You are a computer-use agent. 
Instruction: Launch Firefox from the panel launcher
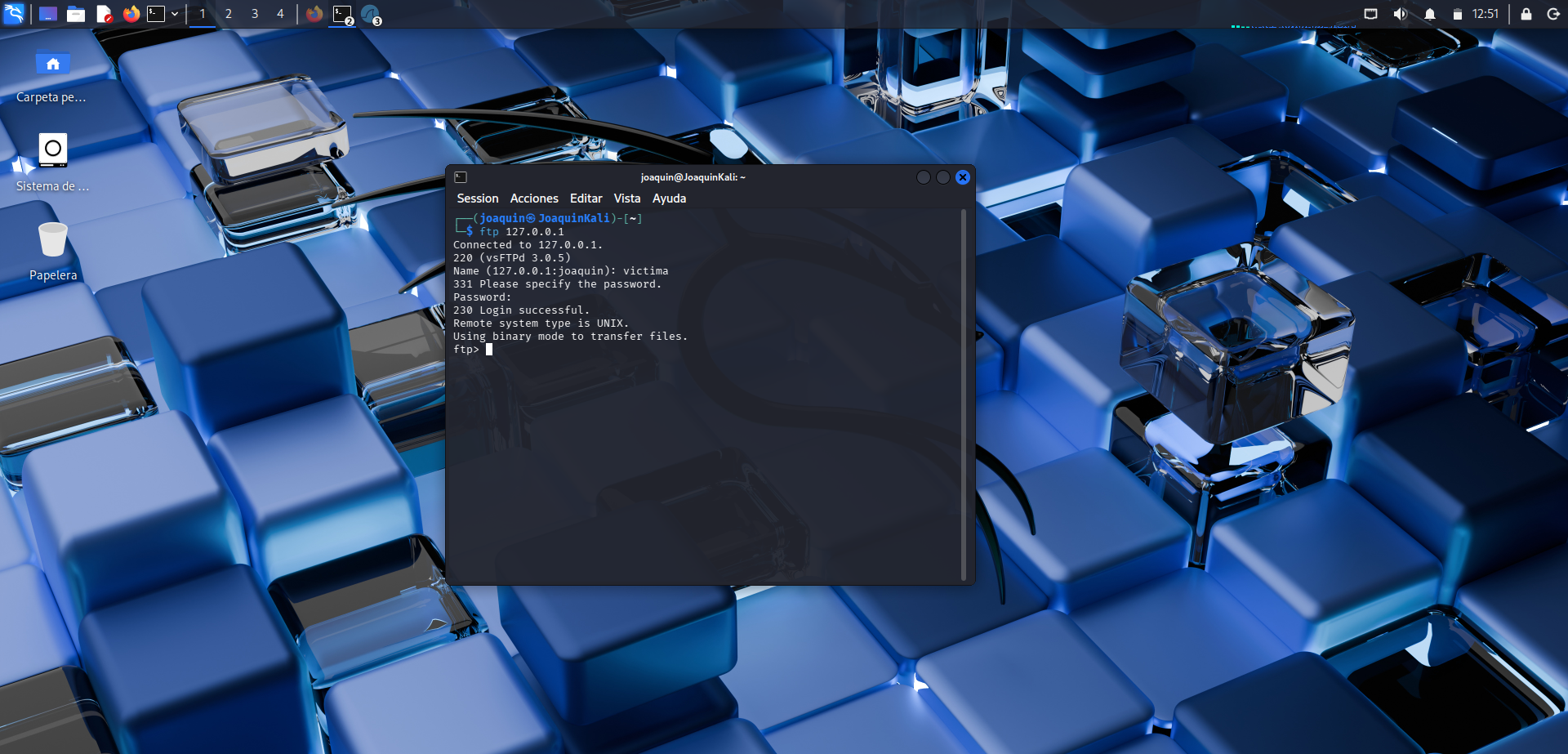pos(131,14)
